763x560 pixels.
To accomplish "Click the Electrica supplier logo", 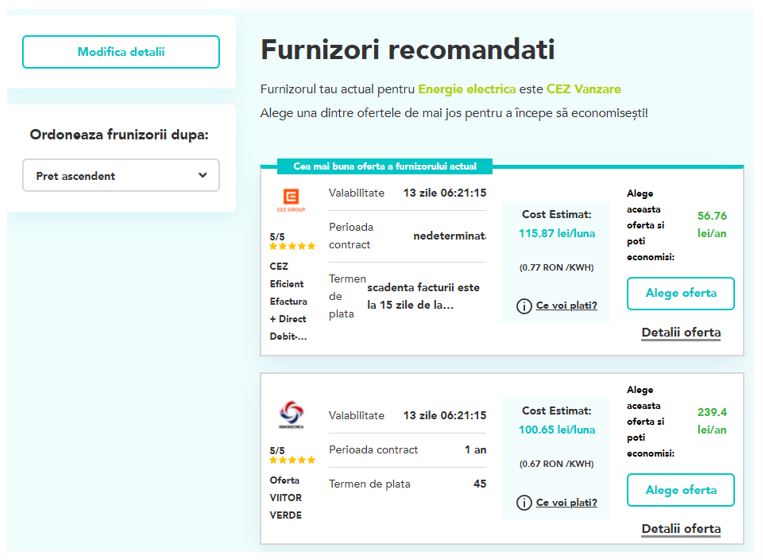I will tap(292, 415).
